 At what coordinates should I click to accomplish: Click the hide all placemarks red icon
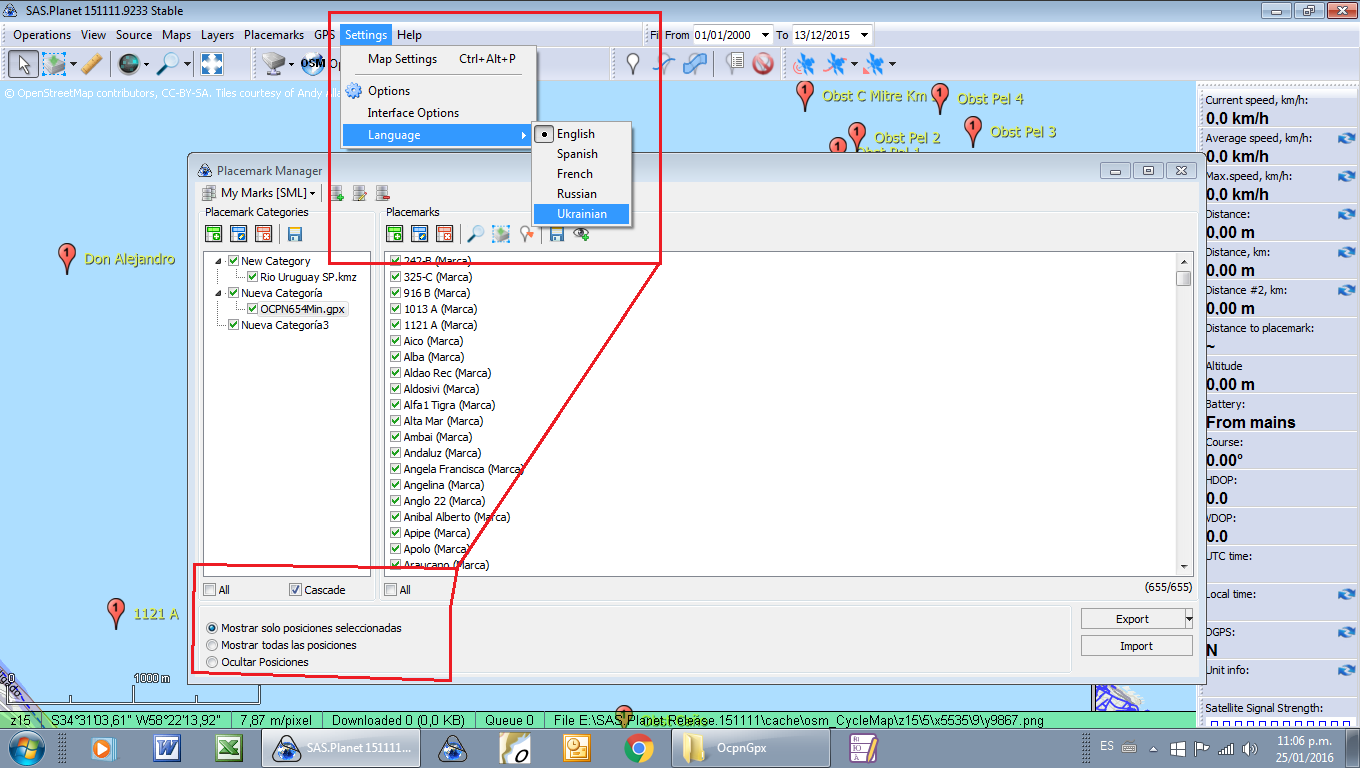tap(764, 64)
